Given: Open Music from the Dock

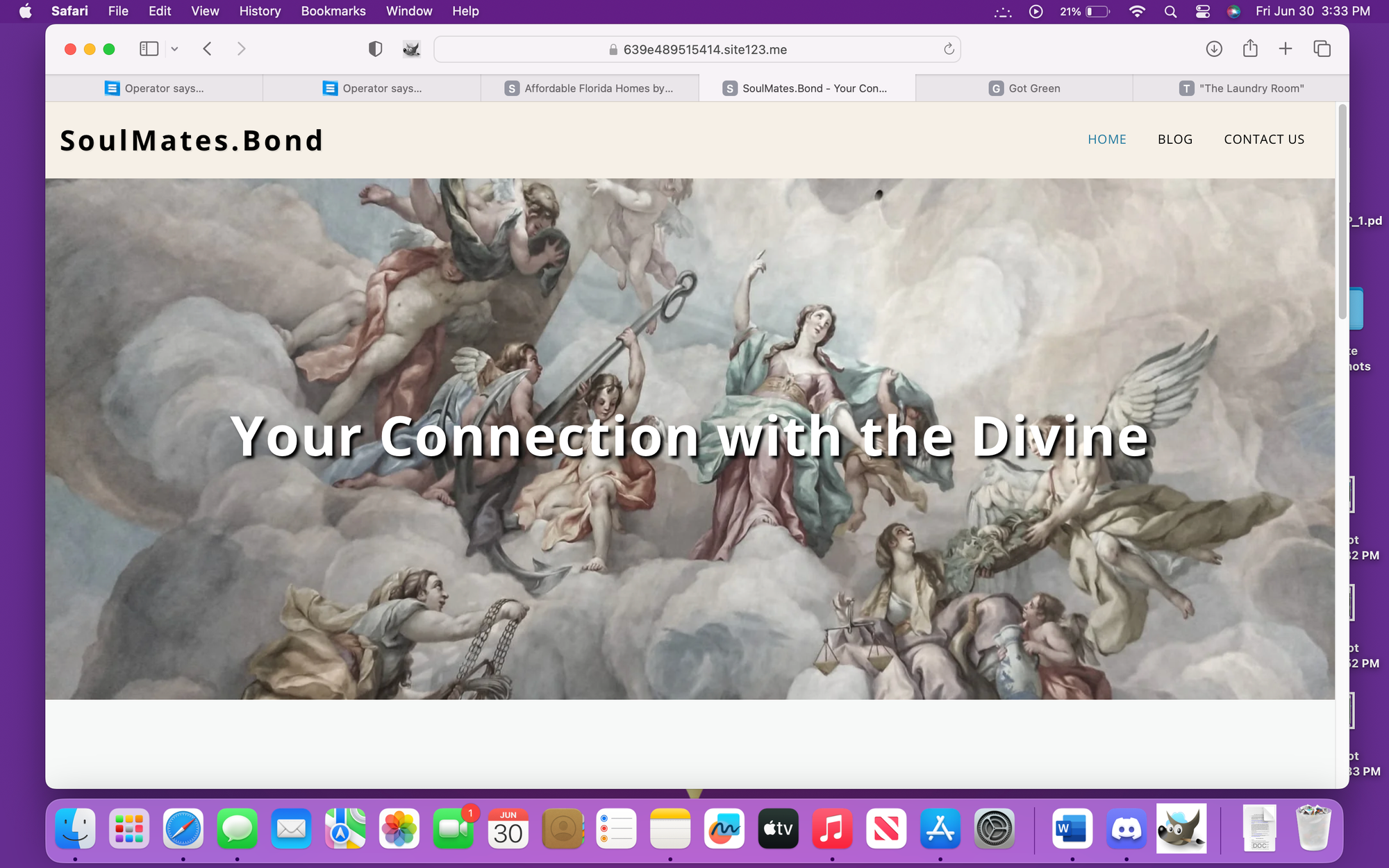Looking at the screenshot, I should [832, 828].
